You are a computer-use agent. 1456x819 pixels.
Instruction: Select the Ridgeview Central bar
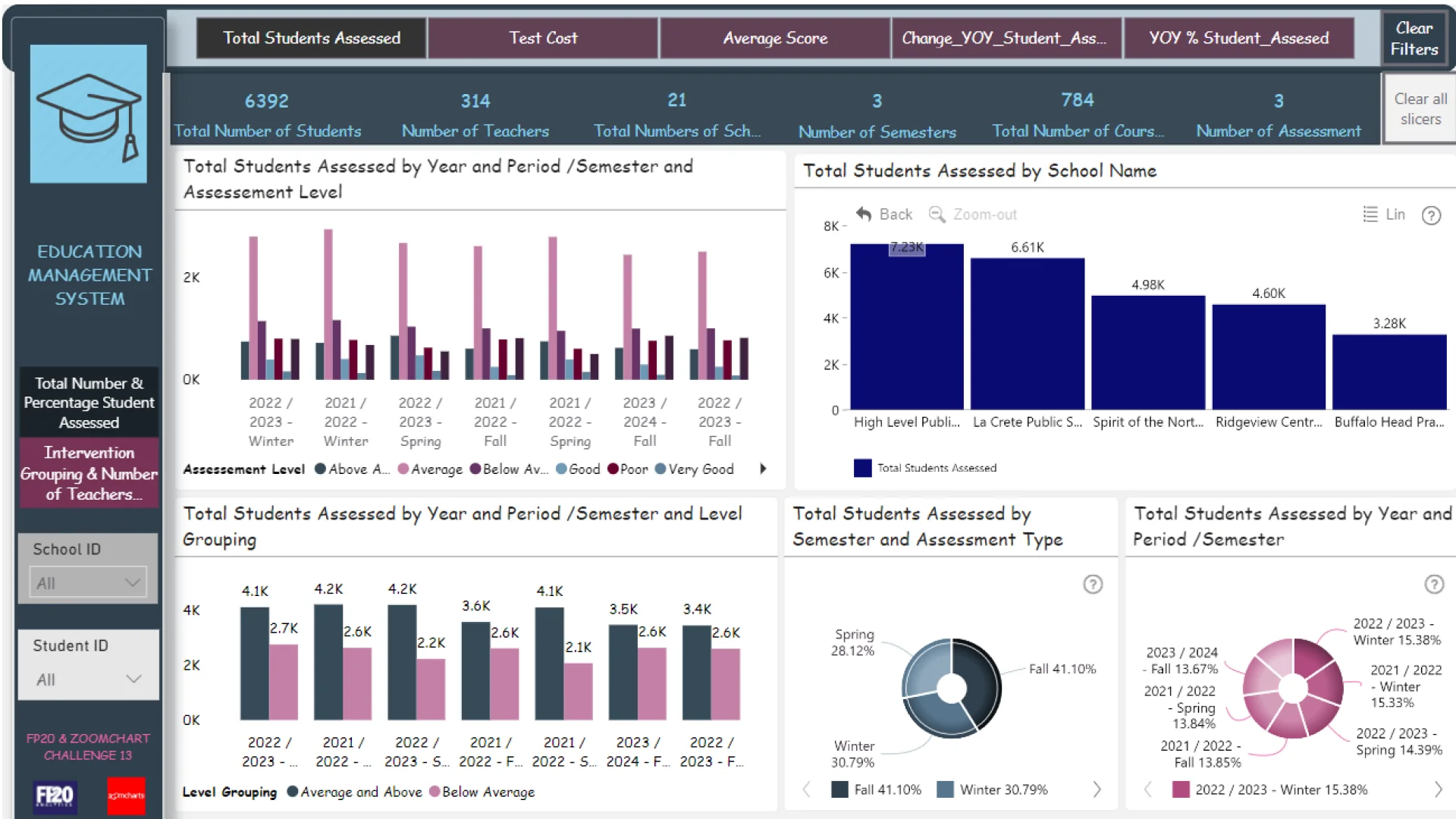click(x=1269, y=357)
